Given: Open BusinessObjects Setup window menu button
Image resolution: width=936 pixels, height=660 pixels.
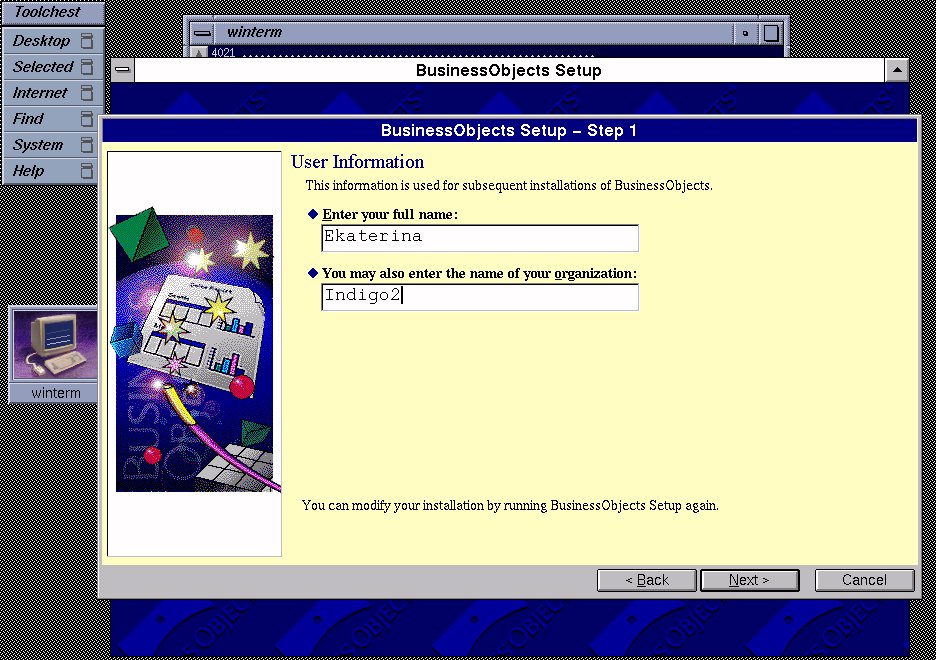Looking at the screenshot, I should click(x=122, y=71).
